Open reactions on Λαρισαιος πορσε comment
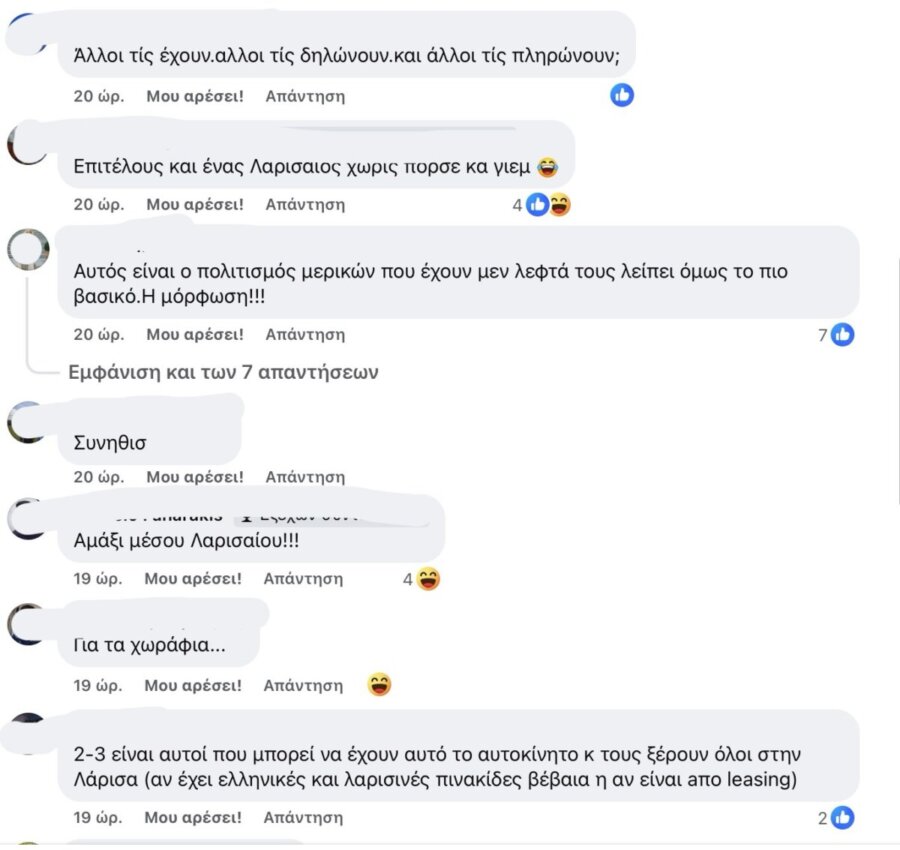Screen dimensions: 900x850 point(542,205)
